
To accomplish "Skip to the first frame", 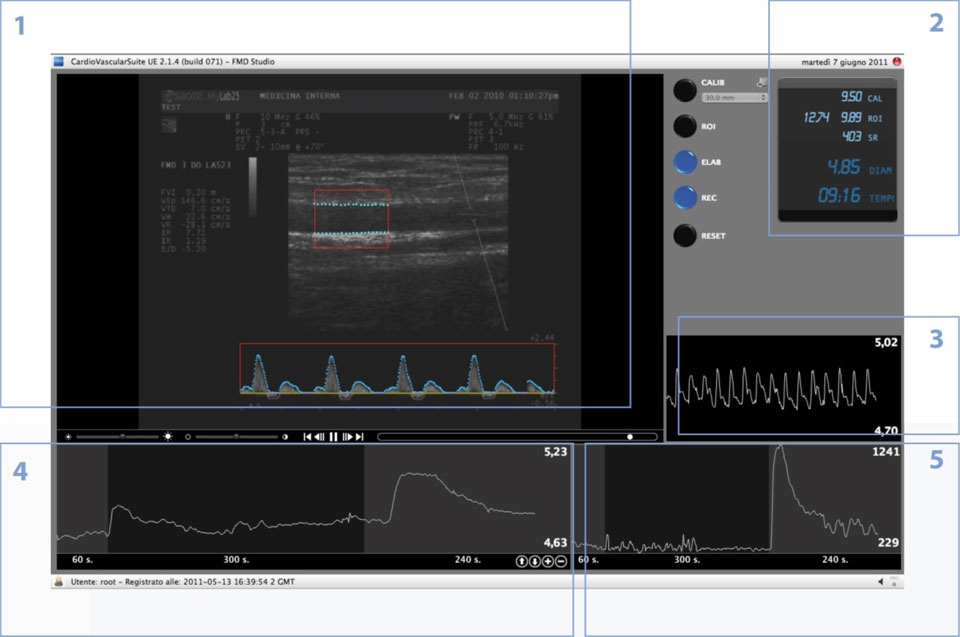I will (x=308, y=437).
